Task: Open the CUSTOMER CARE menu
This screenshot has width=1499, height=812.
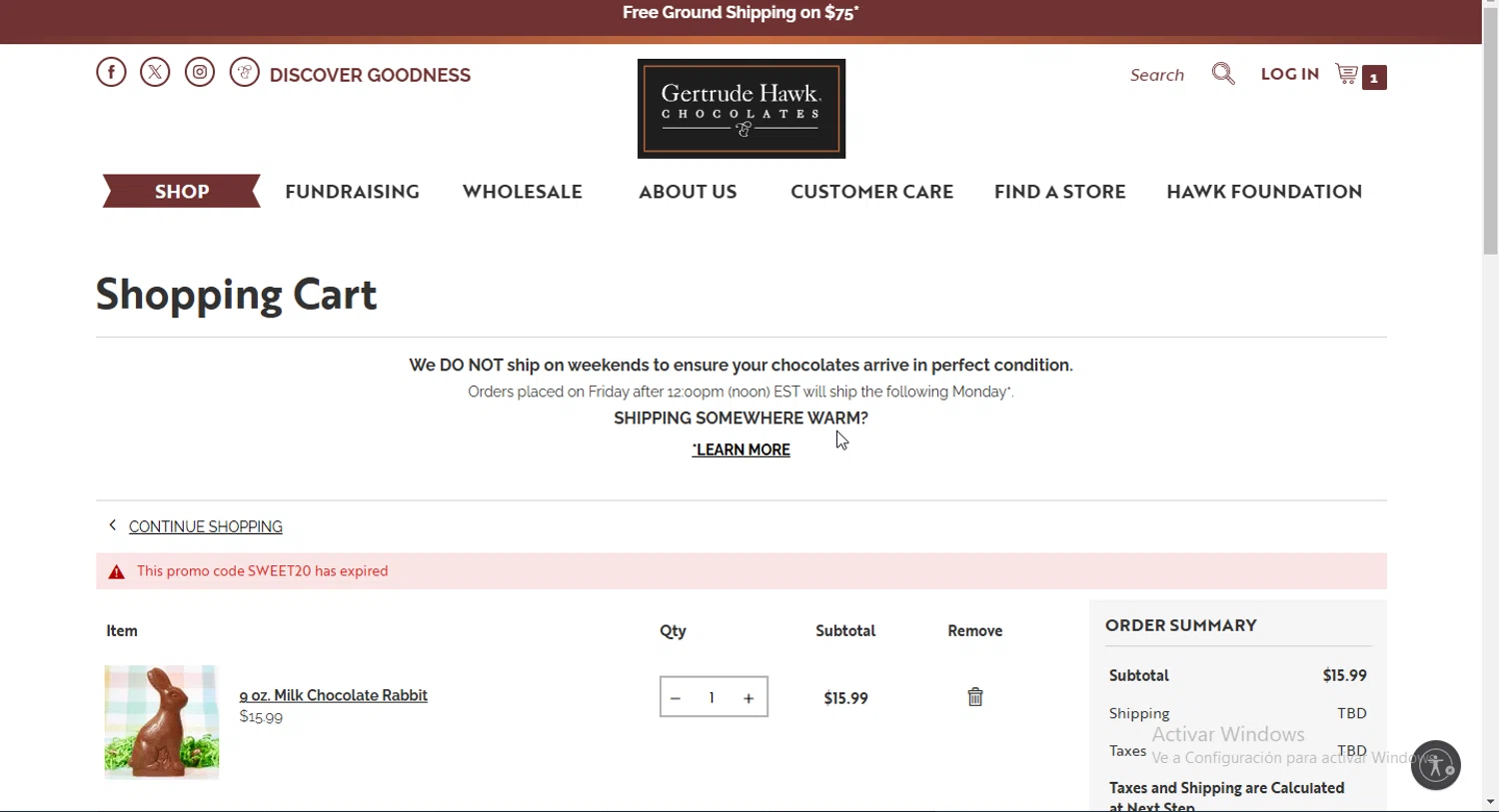Action: coord(872,192)
